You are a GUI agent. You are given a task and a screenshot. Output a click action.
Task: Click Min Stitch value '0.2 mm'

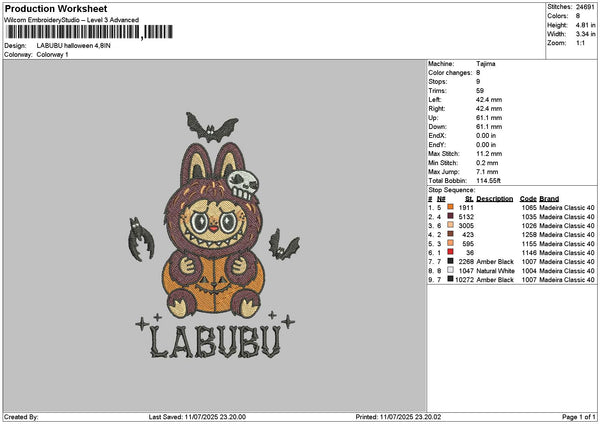[487, 163]
